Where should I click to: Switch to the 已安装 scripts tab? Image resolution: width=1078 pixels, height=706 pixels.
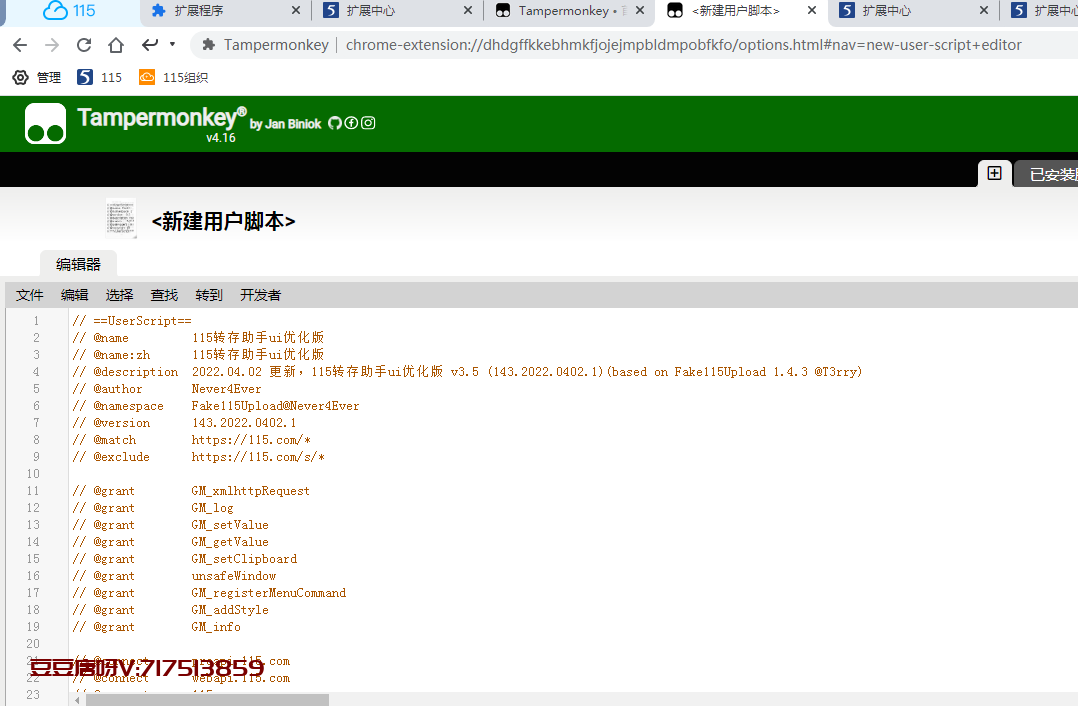coord(1052,175)
